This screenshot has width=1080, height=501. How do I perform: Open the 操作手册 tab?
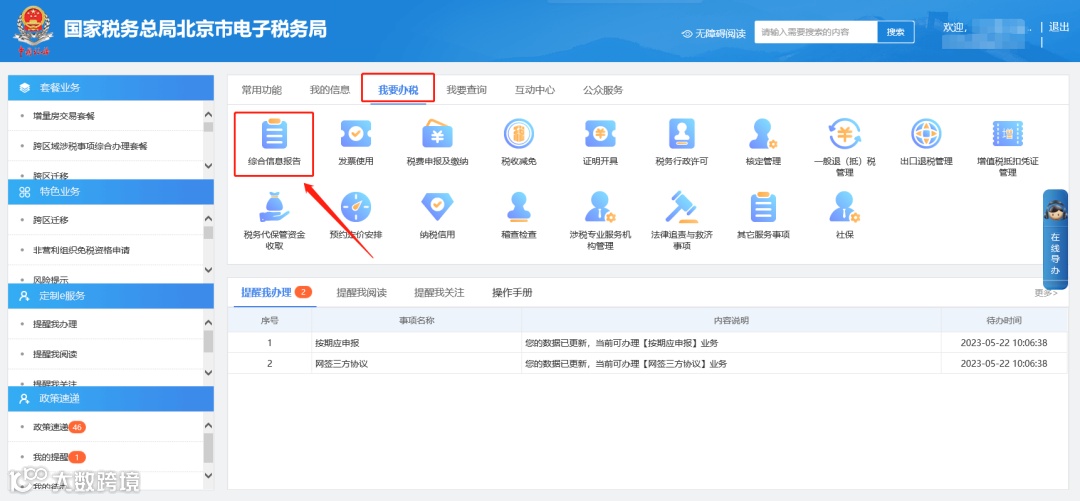tap(512, 292)
